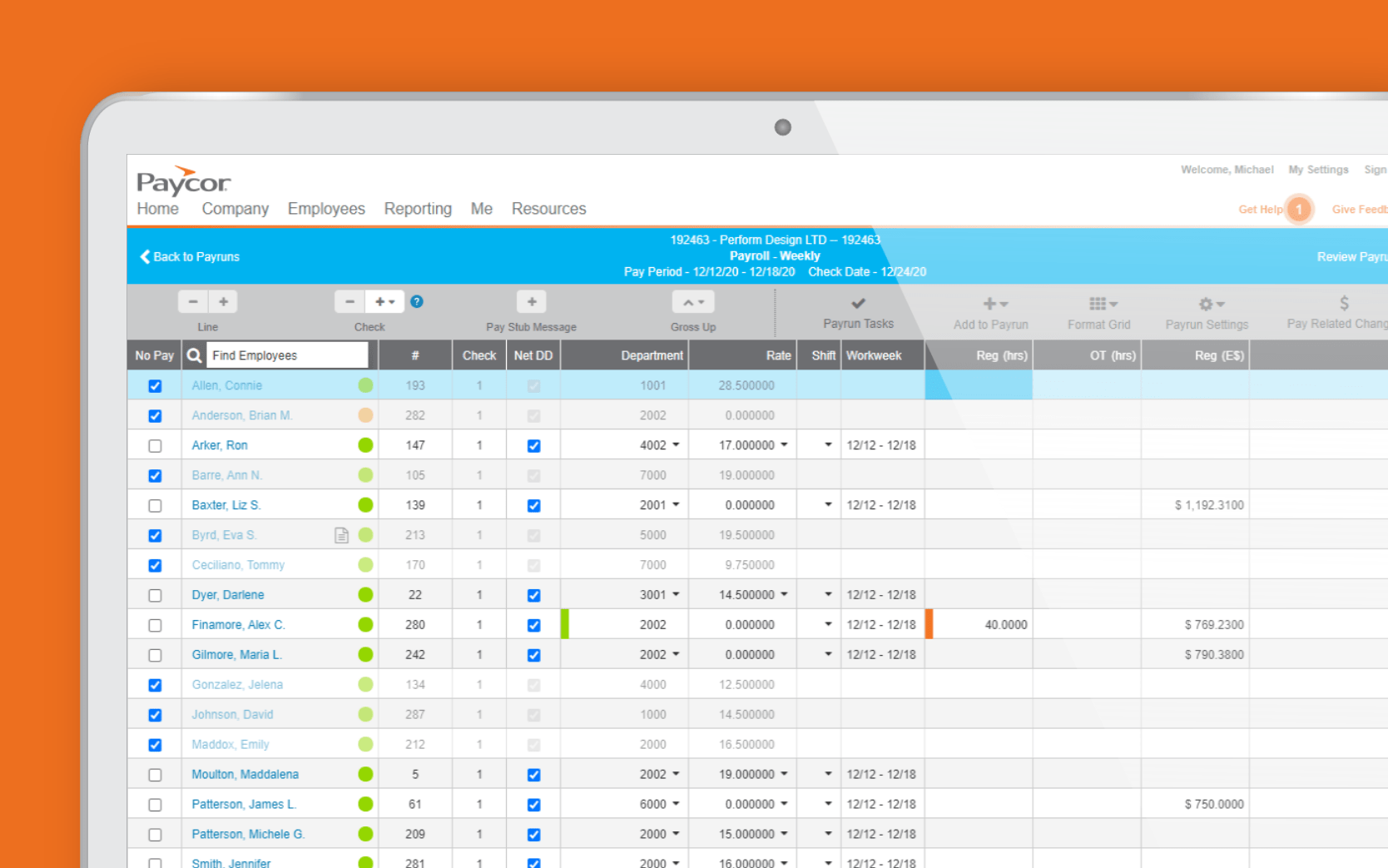Open the Resources menu
Image resolution: width=1388 pixels, height=868 pixels.
coord(548,209)
